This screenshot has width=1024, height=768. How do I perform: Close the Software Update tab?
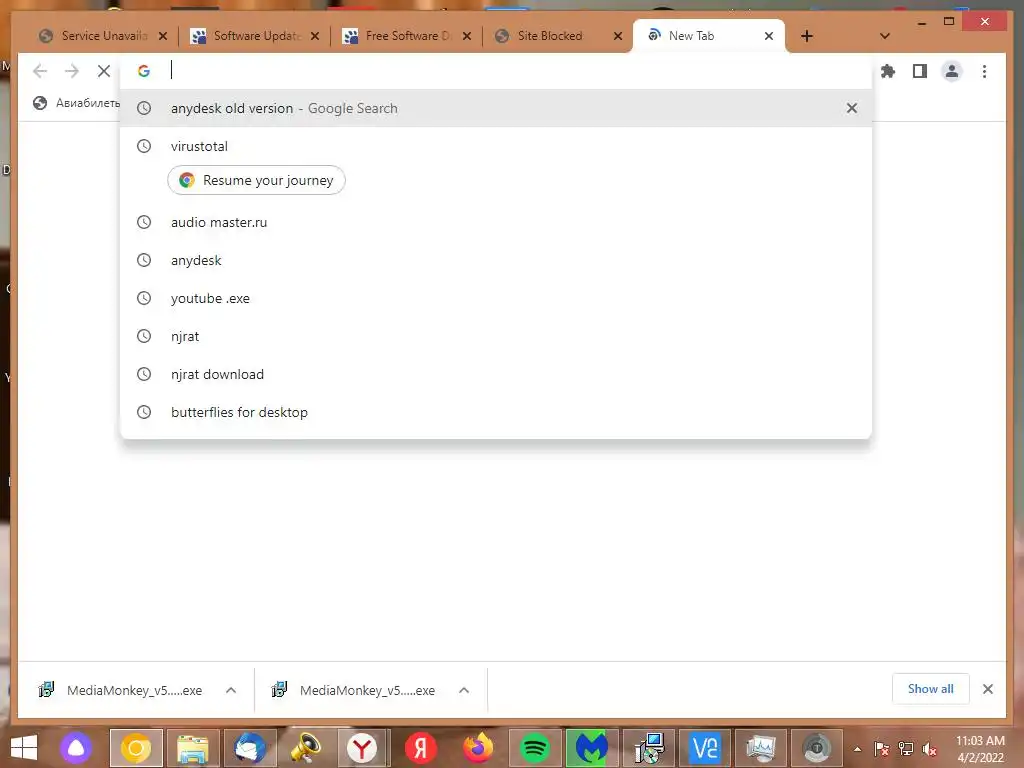315,36
